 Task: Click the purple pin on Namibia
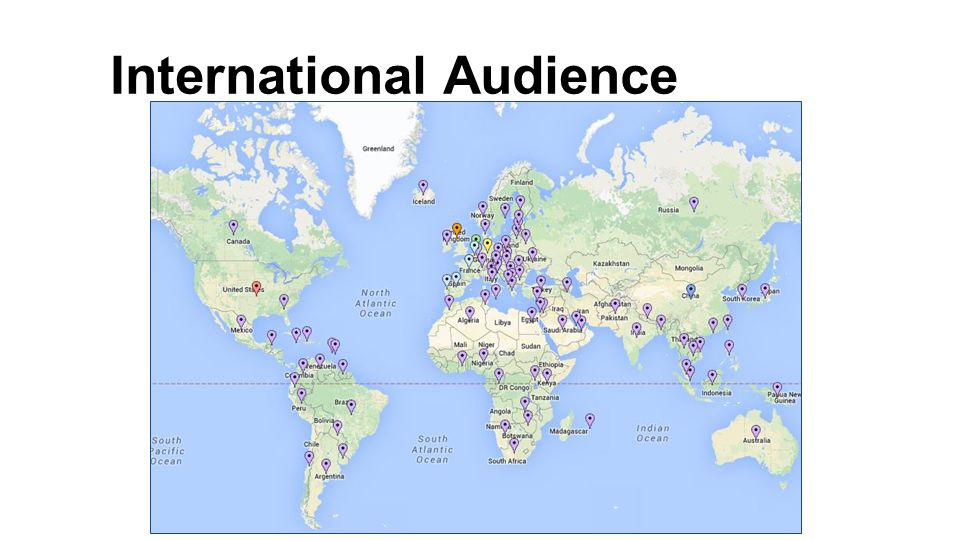(x=505, y=426)
